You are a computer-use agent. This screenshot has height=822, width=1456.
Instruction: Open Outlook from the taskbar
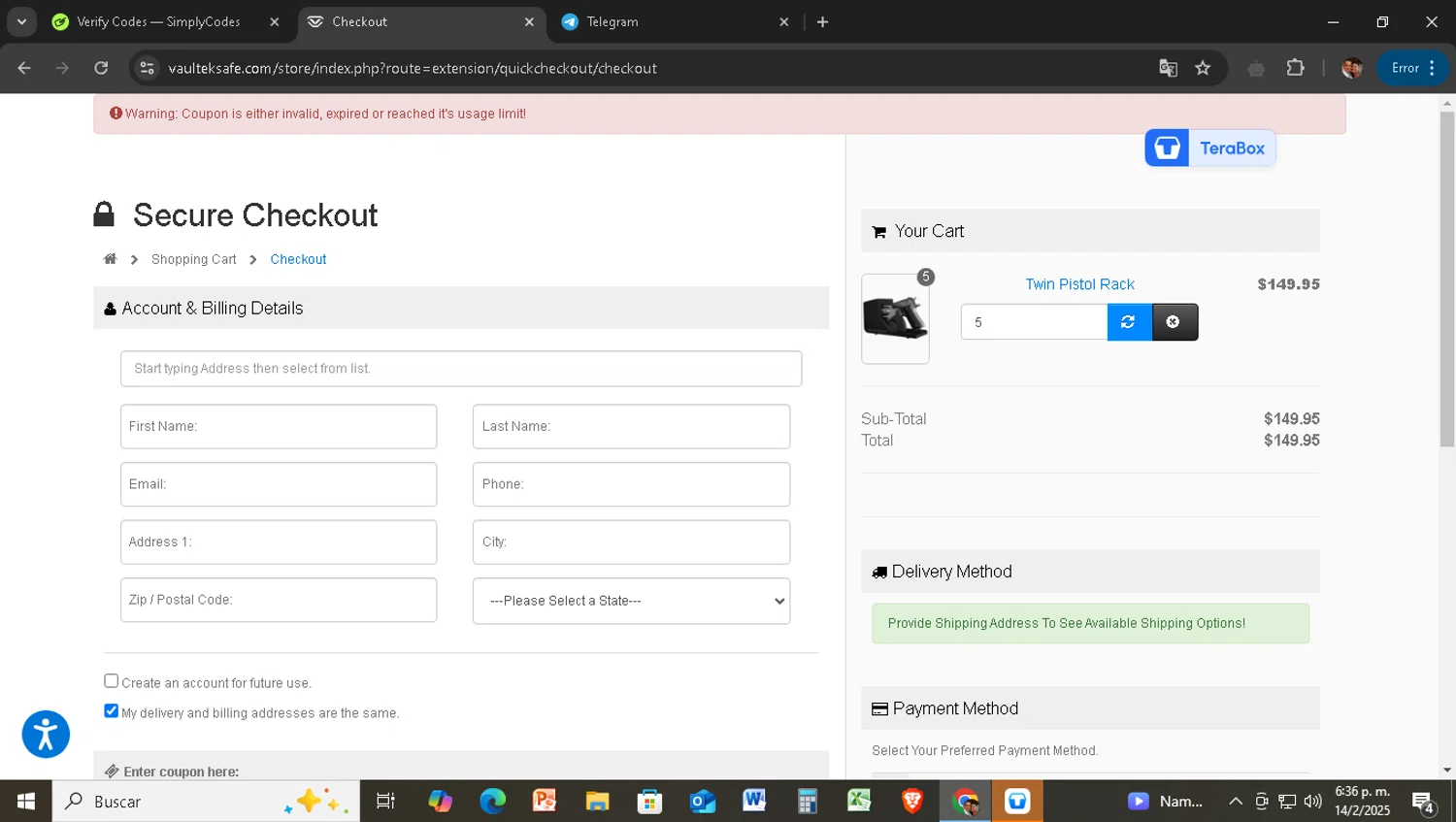tap(702, 802)
